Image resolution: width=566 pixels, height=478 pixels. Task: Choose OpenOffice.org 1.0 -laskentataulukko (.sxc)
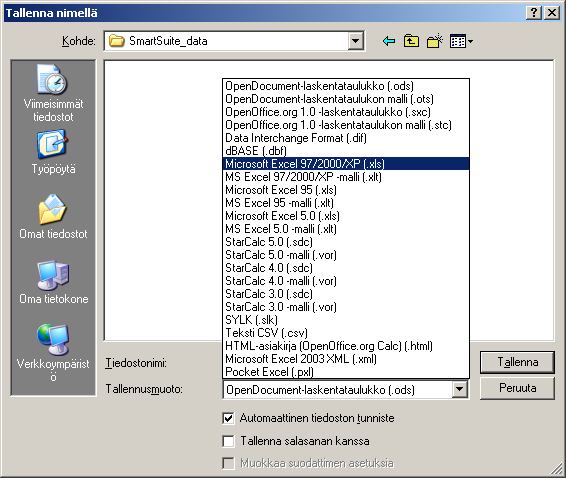pyautogui.click(x=346, y=112)
